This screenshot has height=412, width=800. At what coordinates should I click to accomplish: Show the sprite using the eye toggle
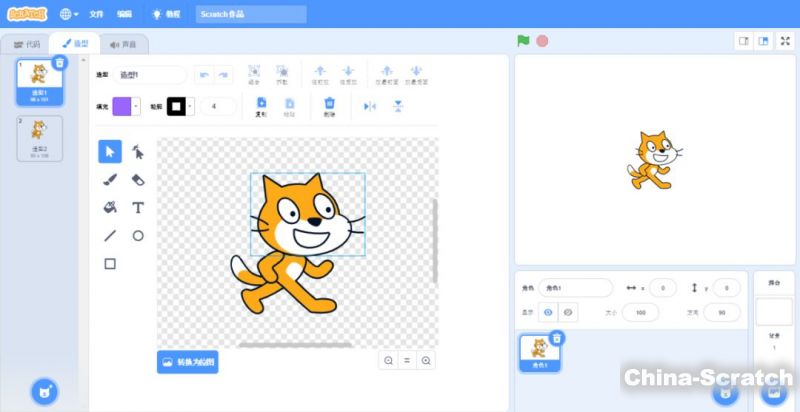pos(548,313)
